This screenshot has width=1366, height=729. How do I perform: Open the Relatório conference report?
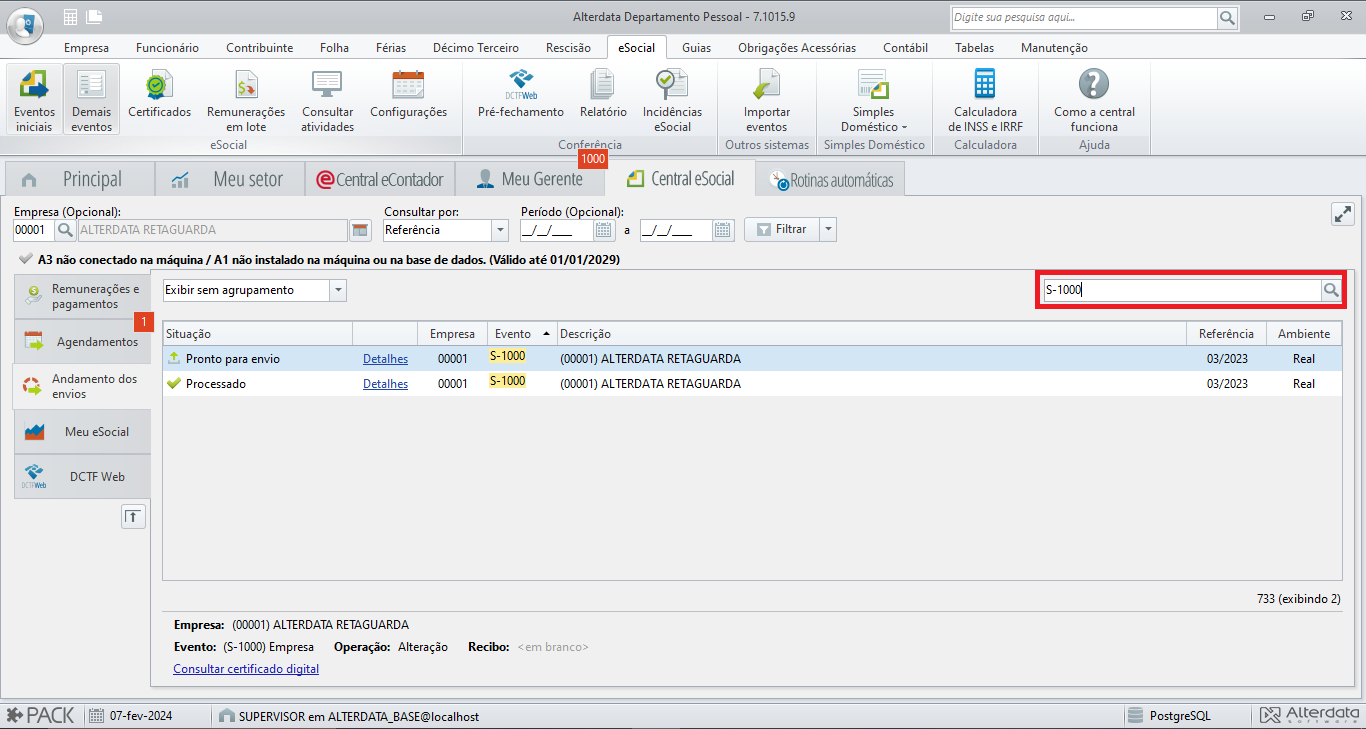click(603, 95)
